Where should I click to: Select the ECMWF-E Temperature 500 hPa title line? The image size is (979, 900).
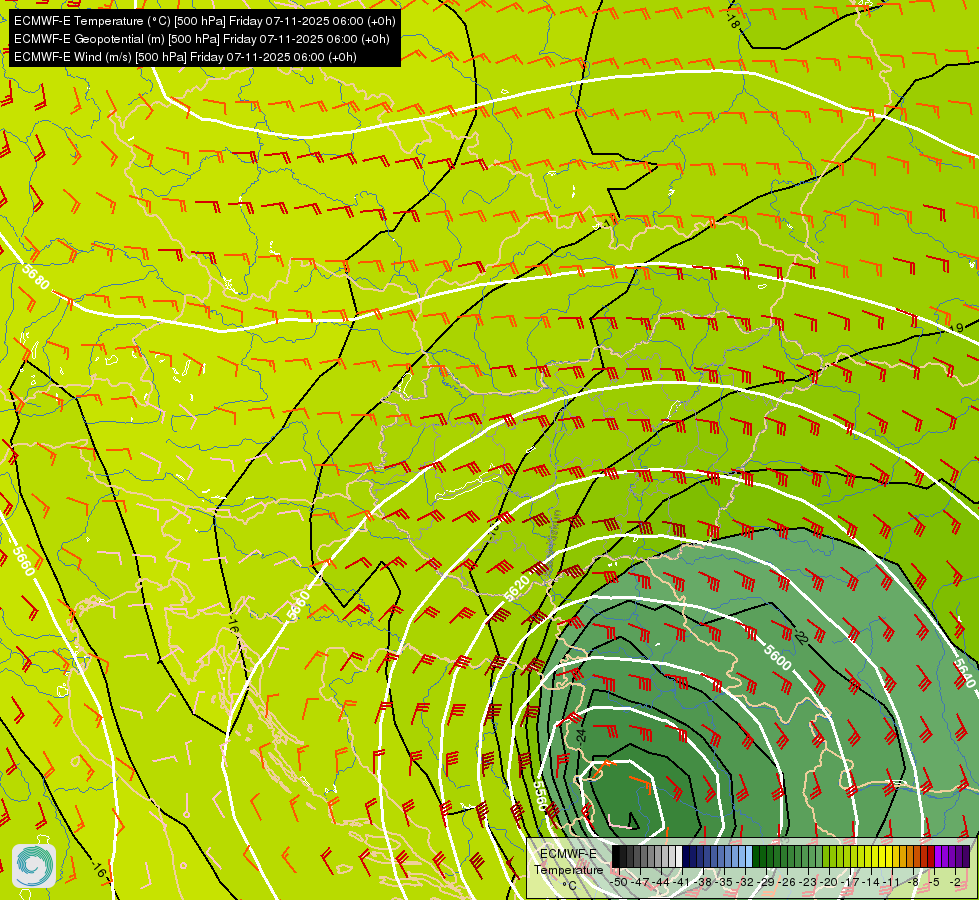pyautogui.click(x=205, y=21)
